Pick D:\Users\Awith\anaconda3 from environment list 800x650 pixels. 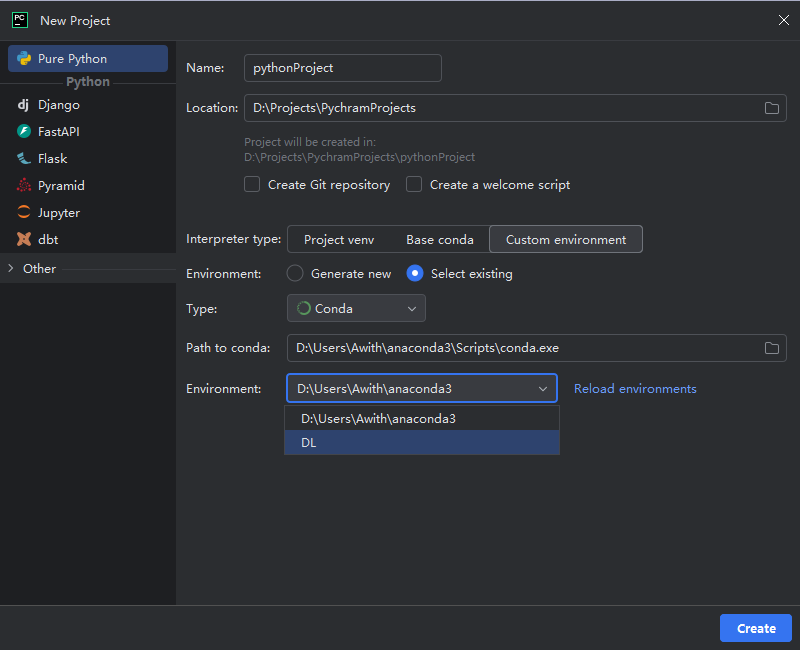tap(422, 419)
